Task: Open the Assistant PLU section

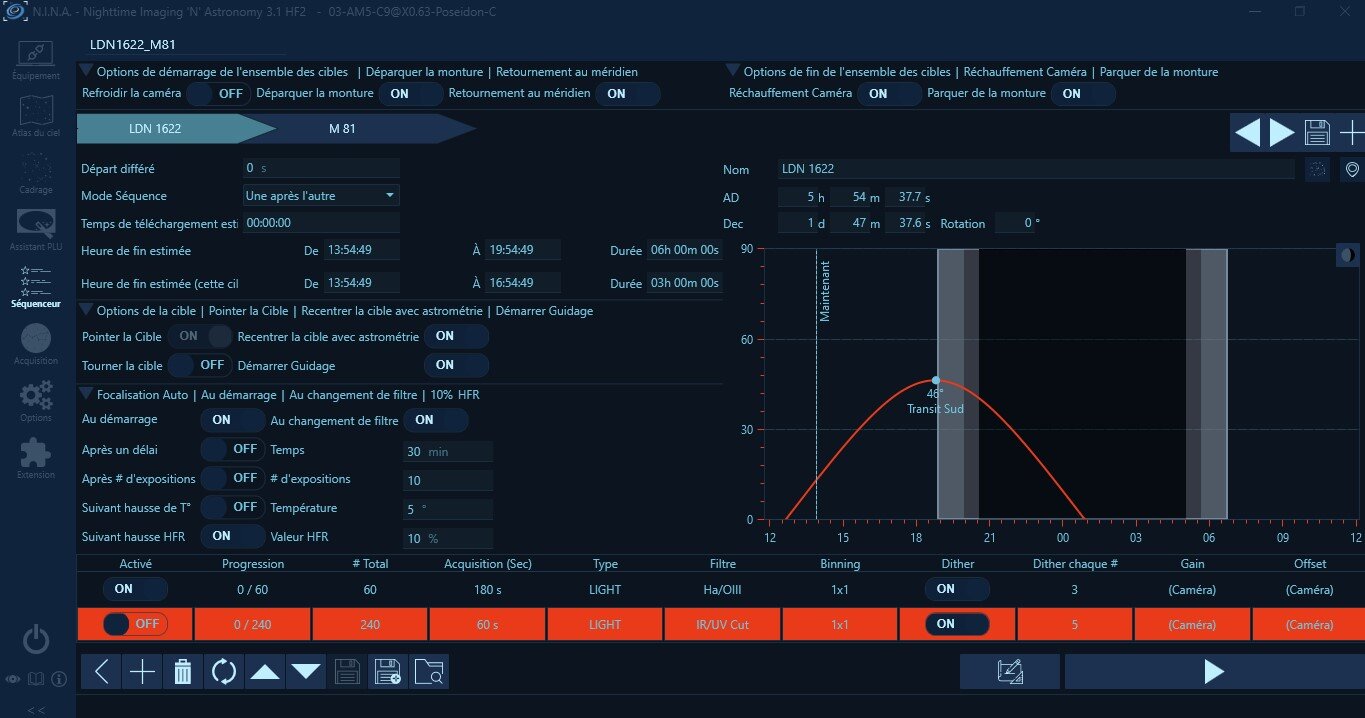Action: pos(36,229)
